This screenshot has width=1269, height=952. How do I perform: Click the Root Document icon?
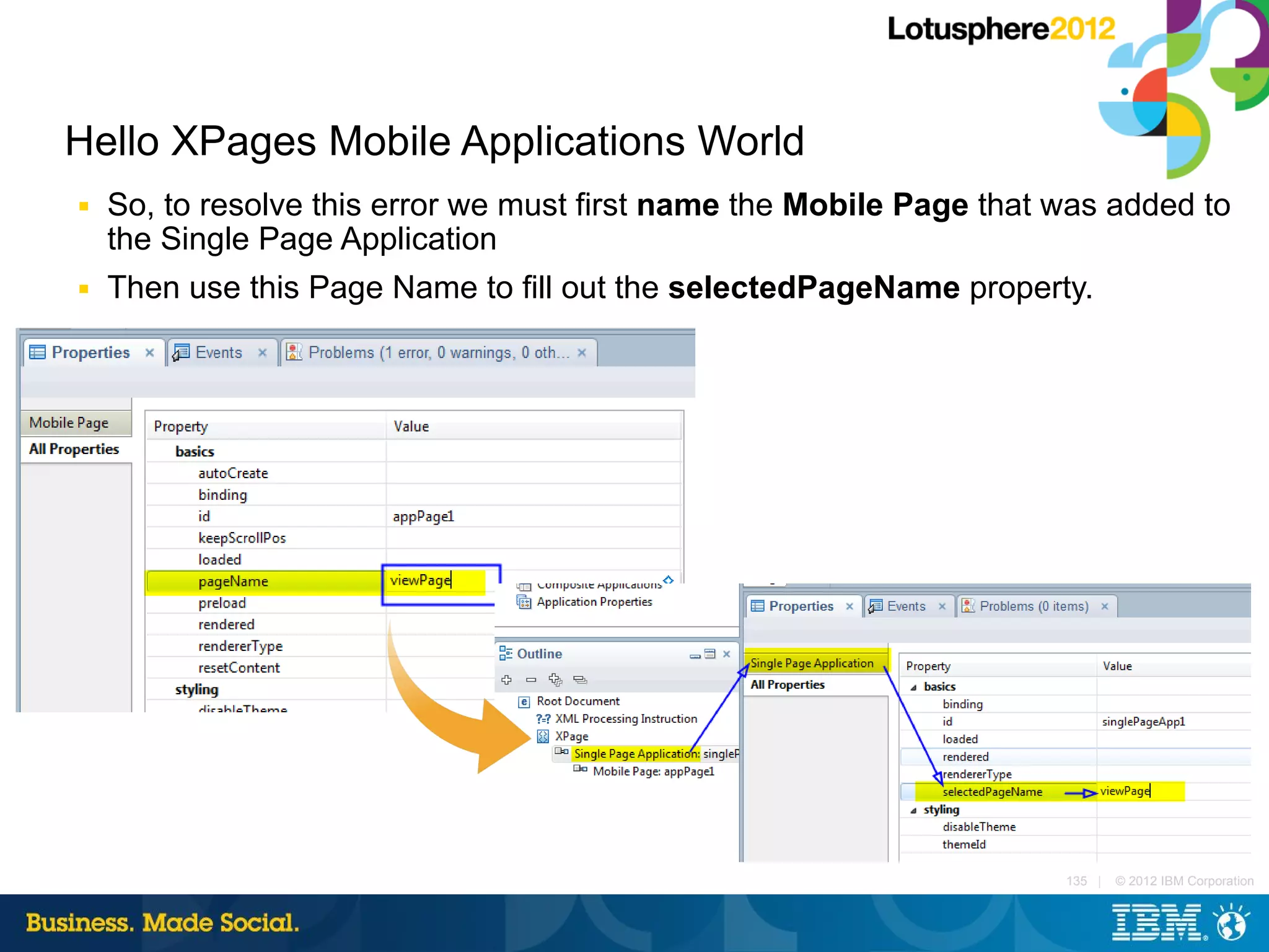click(x=524, y=702)
